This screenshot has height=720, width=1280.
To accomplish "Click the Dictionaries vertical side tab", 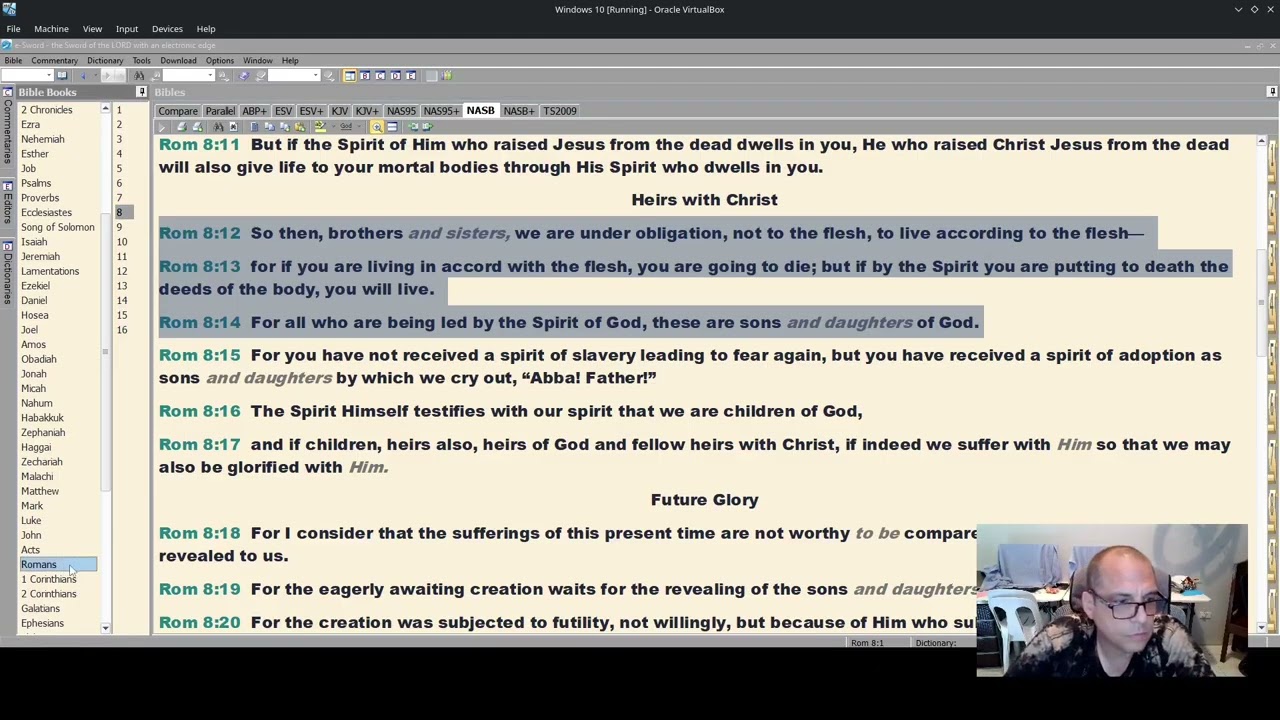I will click(7, 275).
